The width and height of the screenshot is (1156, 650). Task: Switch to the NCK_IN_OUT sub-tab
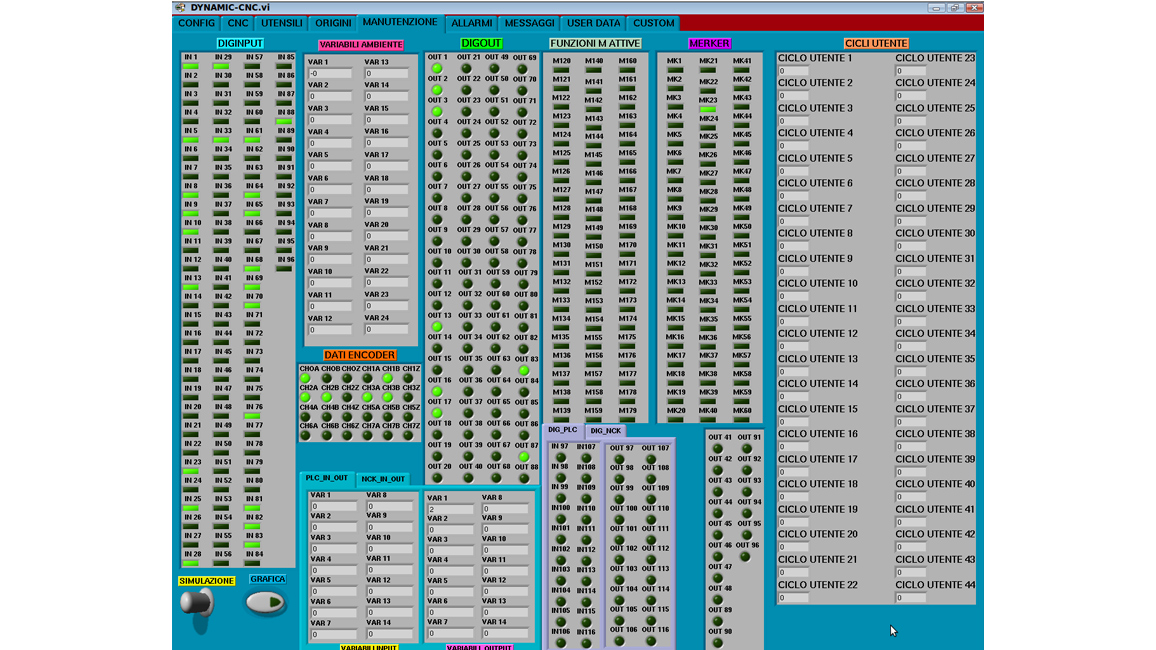[x=383, y=479]
